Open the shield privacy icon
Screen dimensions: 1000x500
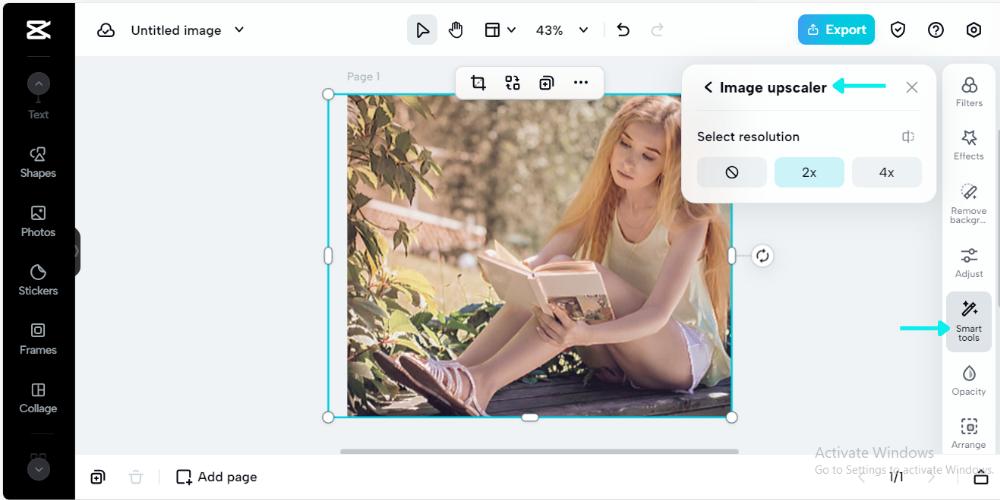click(x=898, y=30)
